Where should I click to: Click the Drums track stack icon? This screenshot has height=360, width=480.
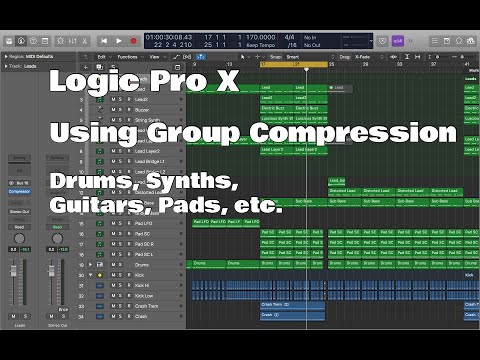[100, 265]
